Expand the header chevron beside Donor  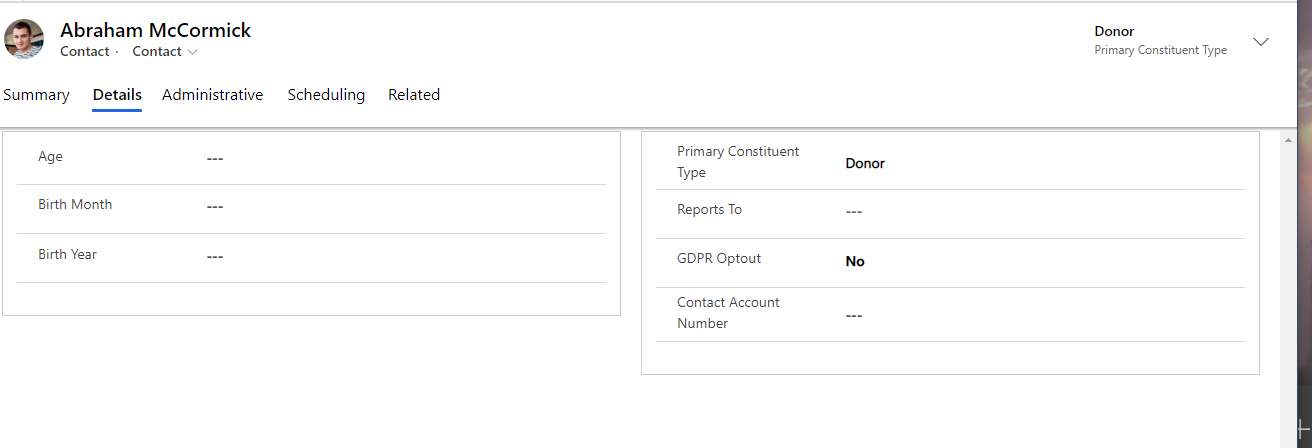pos(1261,42)
